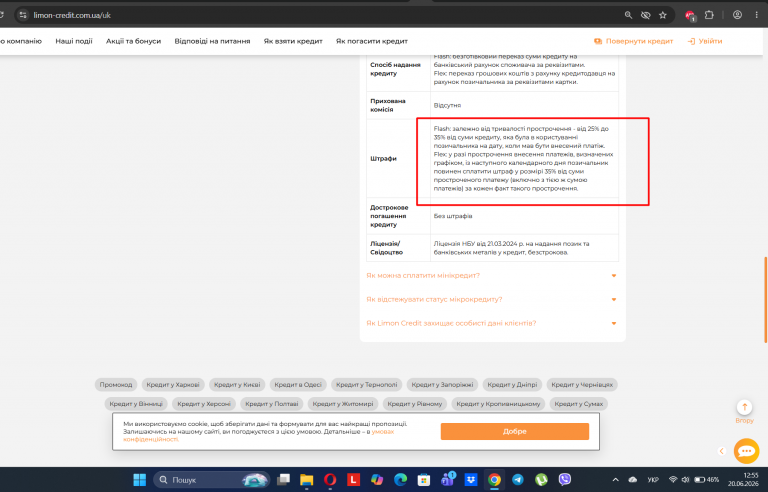Click the Кредит у Харкові tag

(x=173, y=385)
